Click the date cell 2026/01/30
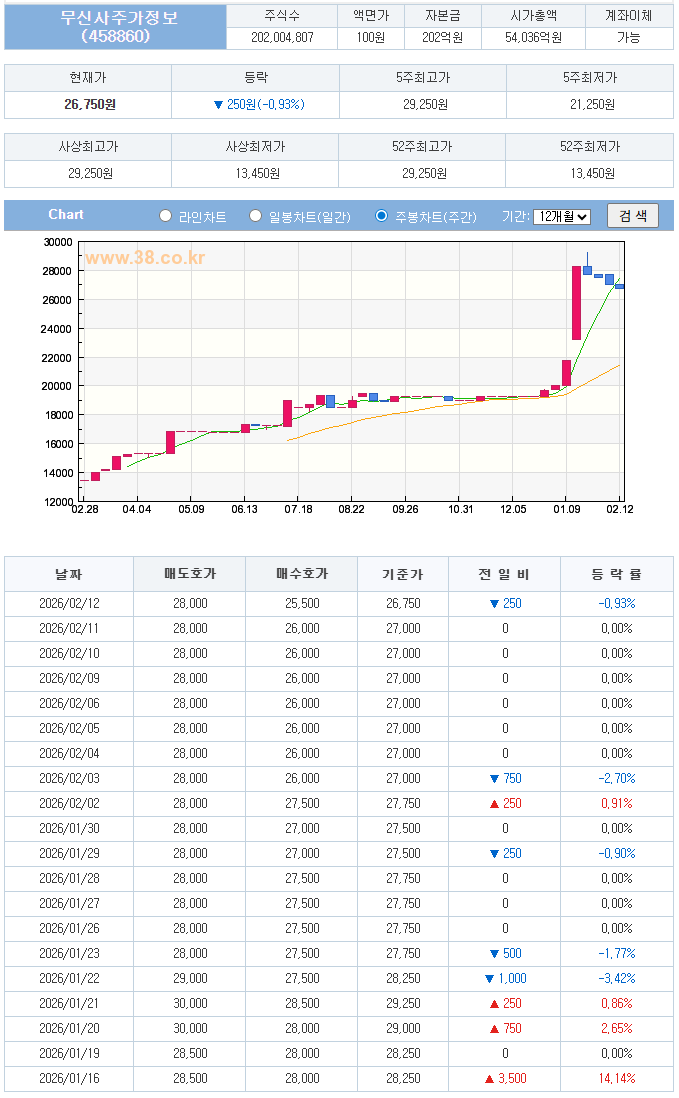The height and width of the screenshot is (1098, 679). (x=69, y=829)
